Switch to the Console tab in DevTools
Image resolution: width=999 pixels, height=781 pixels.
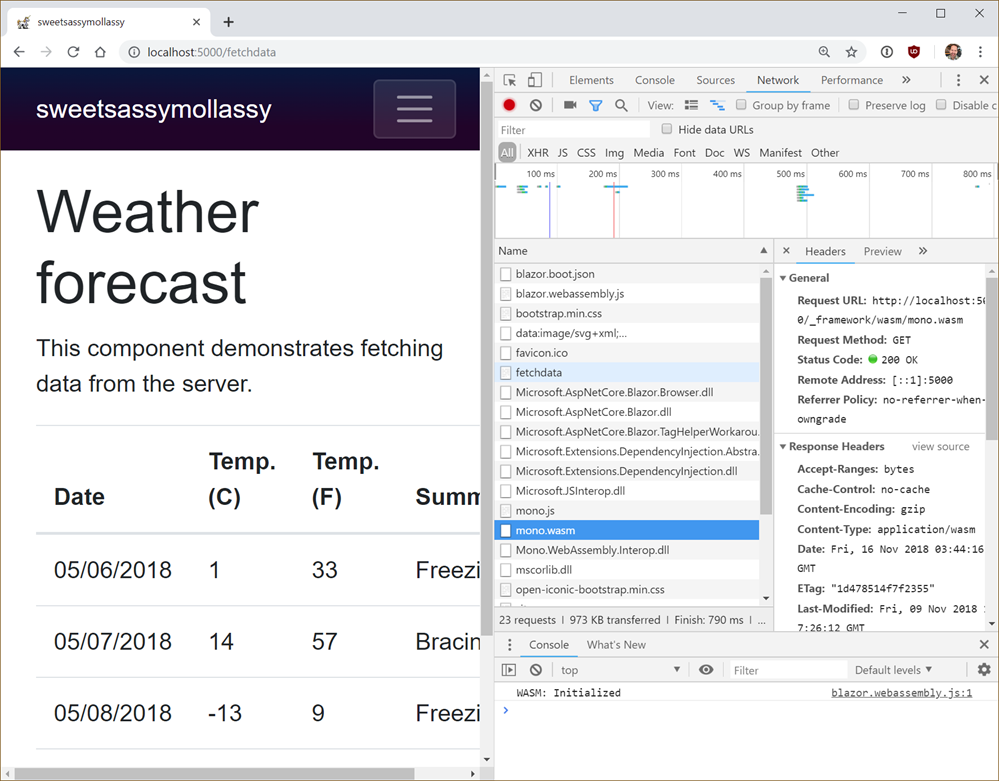coord(654,80)
